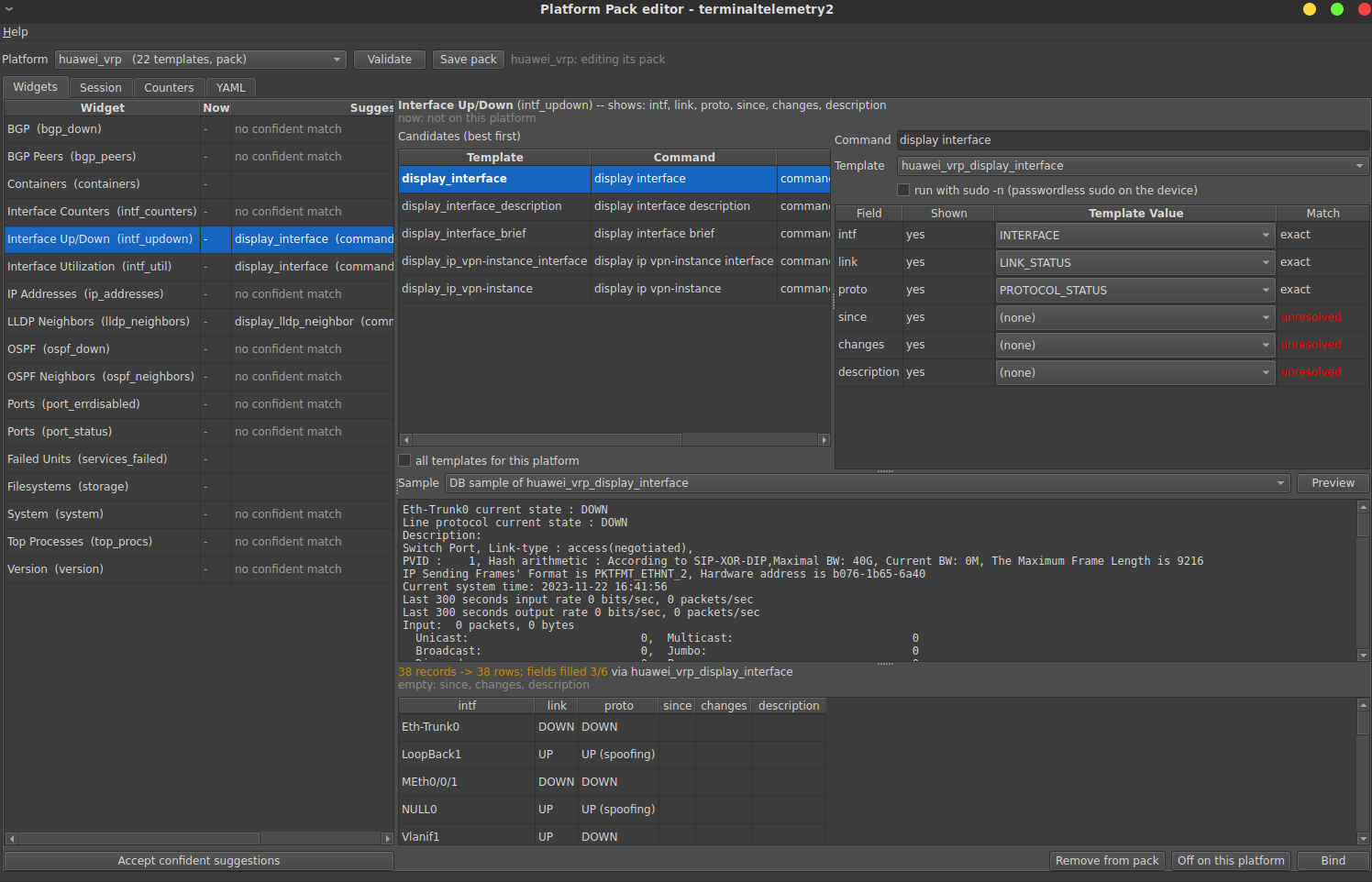The height and width of the screenshot is (882, 1372).
Task: Click the Off on this platform button
Action: [1231, 861]
